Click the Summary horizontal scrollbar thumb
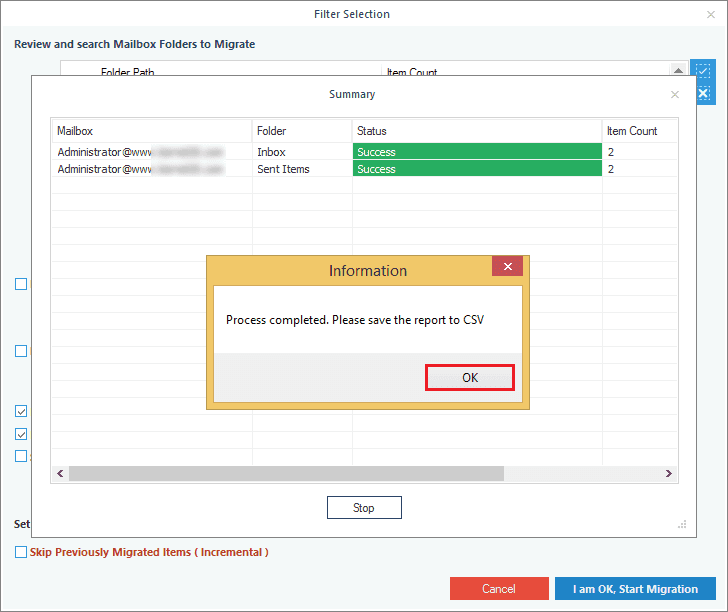 point(300,473)
